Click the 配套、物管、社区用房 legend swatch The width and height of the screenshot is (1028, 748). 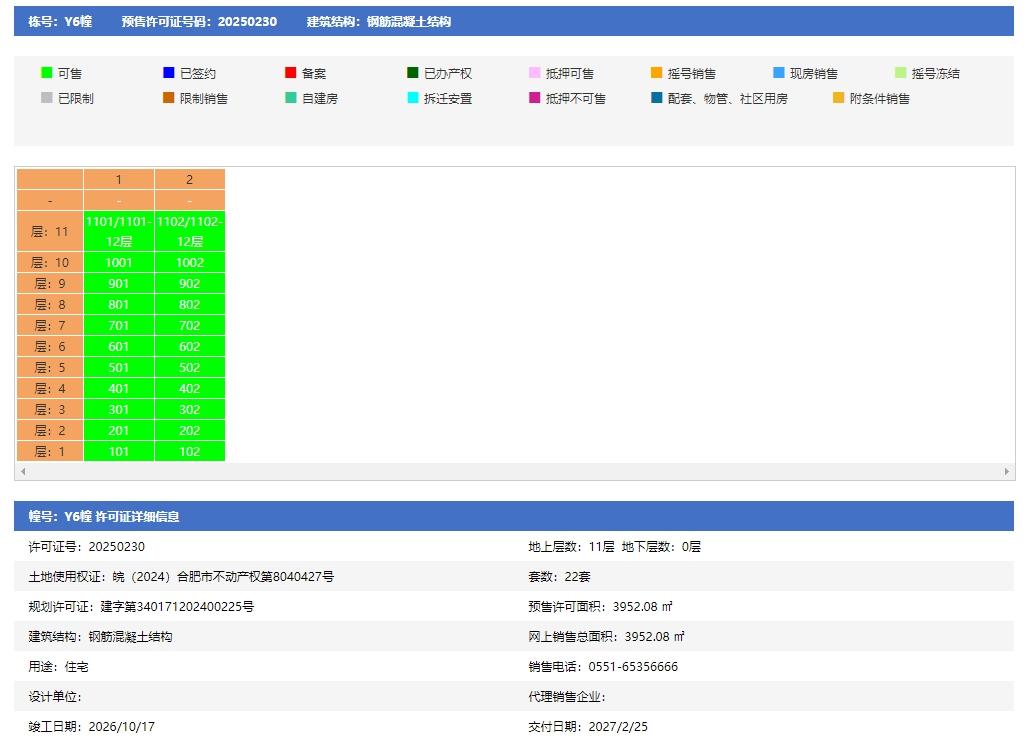click(656, 98)
